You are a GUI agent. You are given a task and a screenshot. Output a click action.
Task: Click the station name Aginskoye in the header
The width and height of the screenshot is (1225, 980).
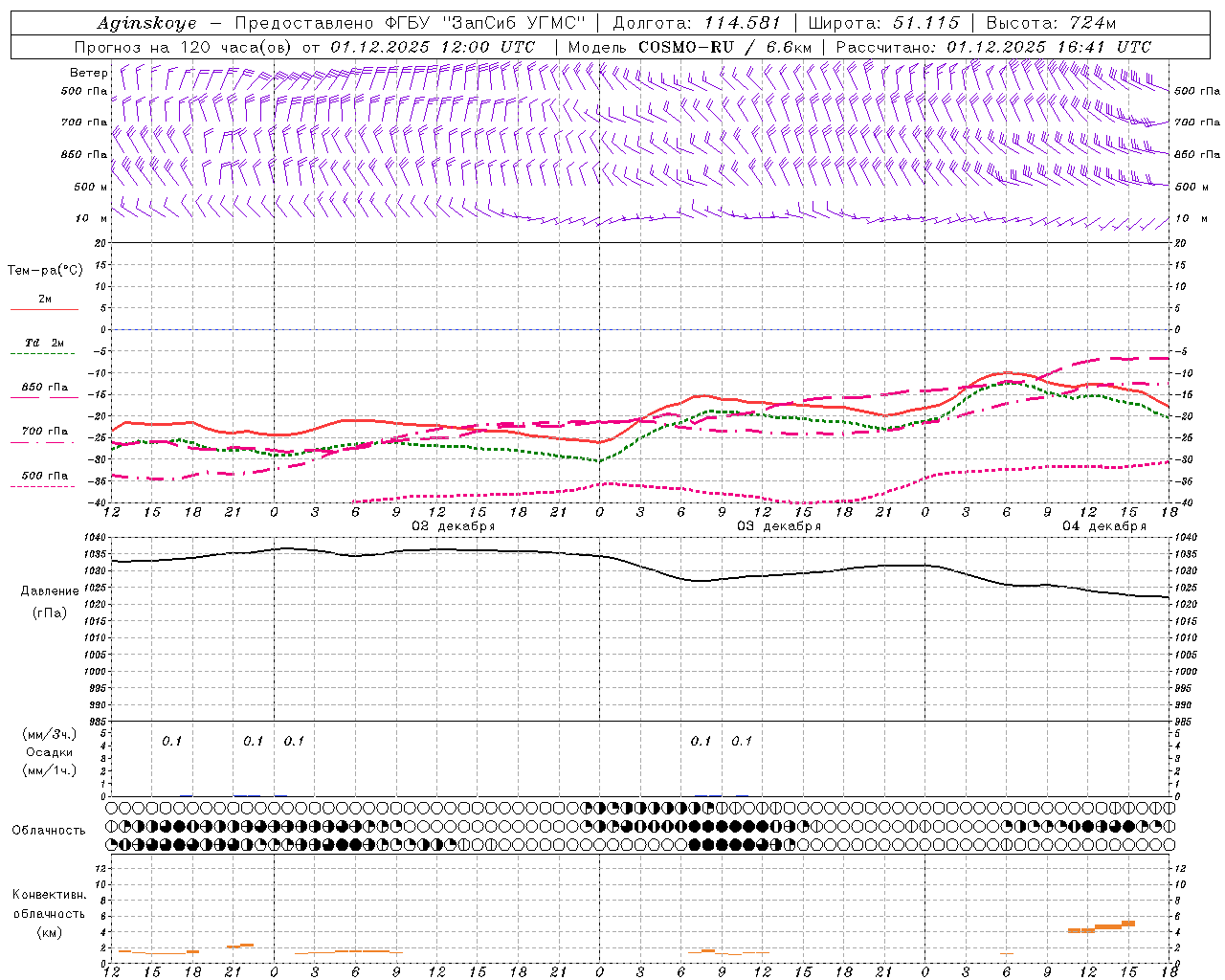point(146,23)
